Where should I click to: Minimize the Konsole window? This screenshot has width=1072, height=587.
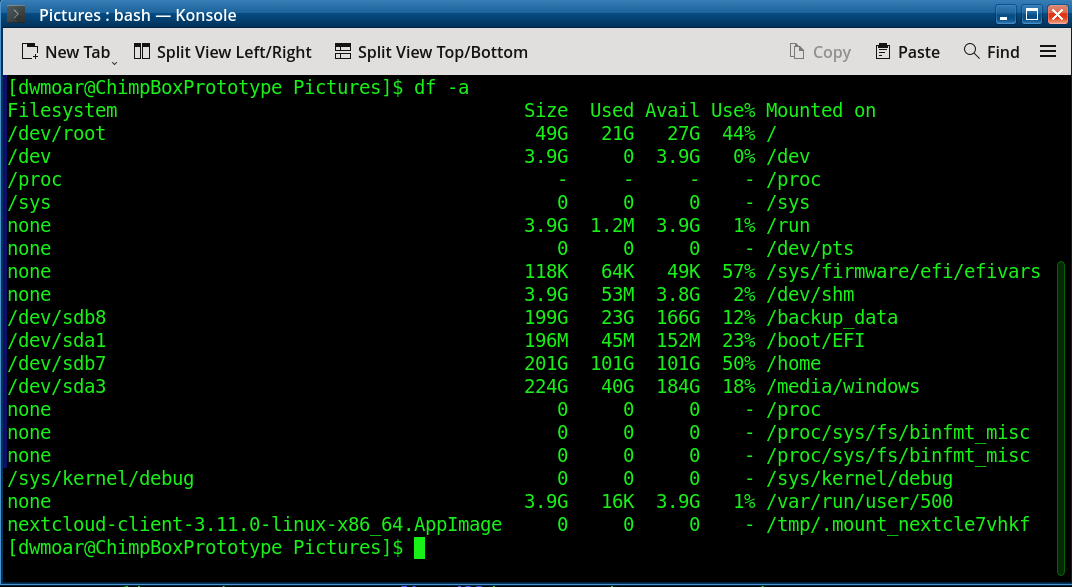[x=1007, y=15]
